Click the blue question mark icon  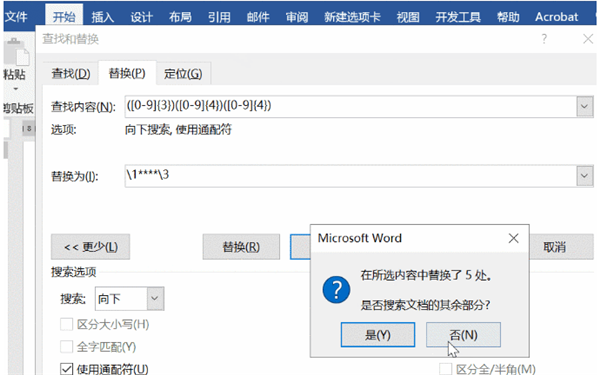coord(336,290)
